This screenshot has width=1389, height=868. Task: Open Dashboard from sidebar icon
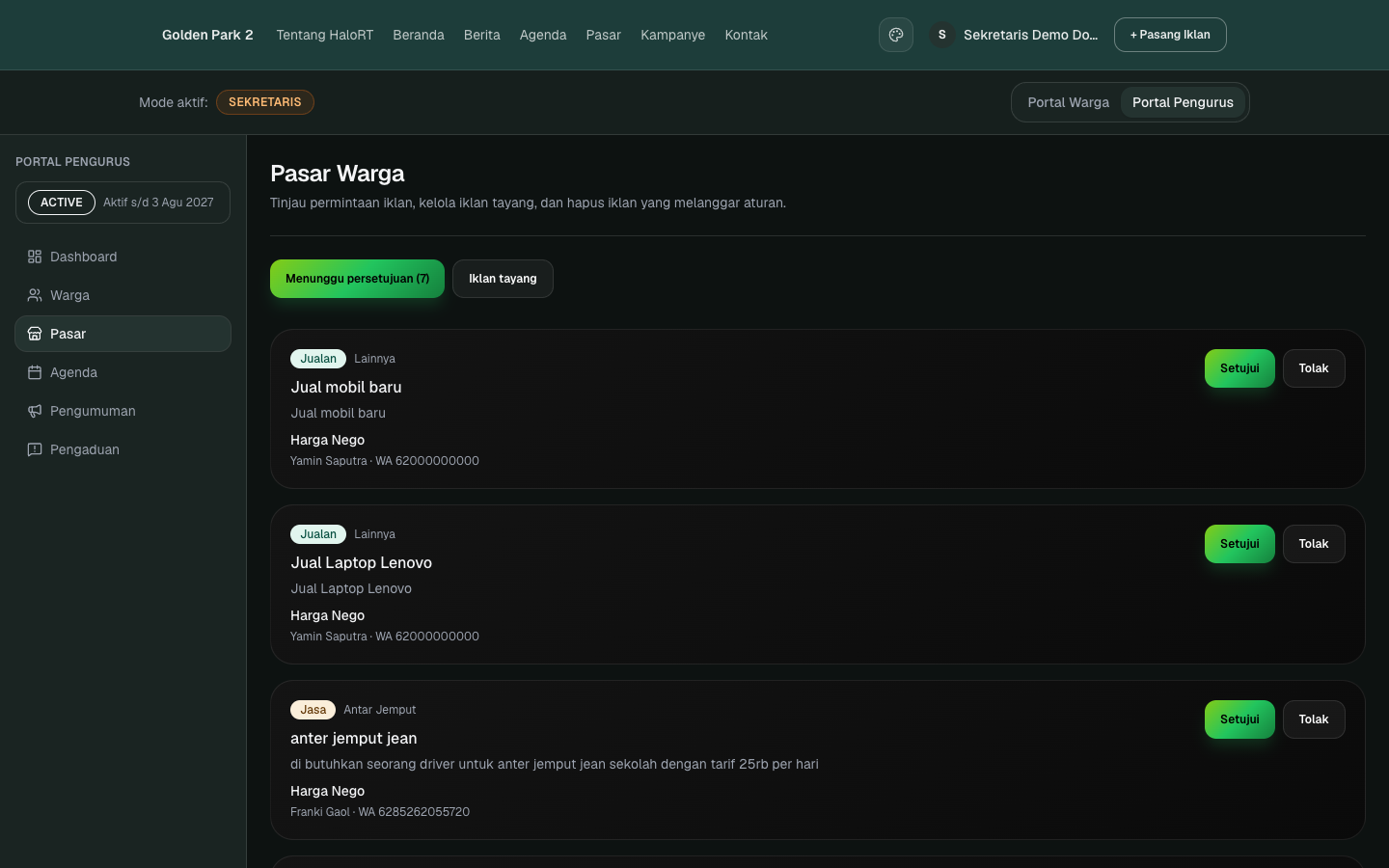35,257
